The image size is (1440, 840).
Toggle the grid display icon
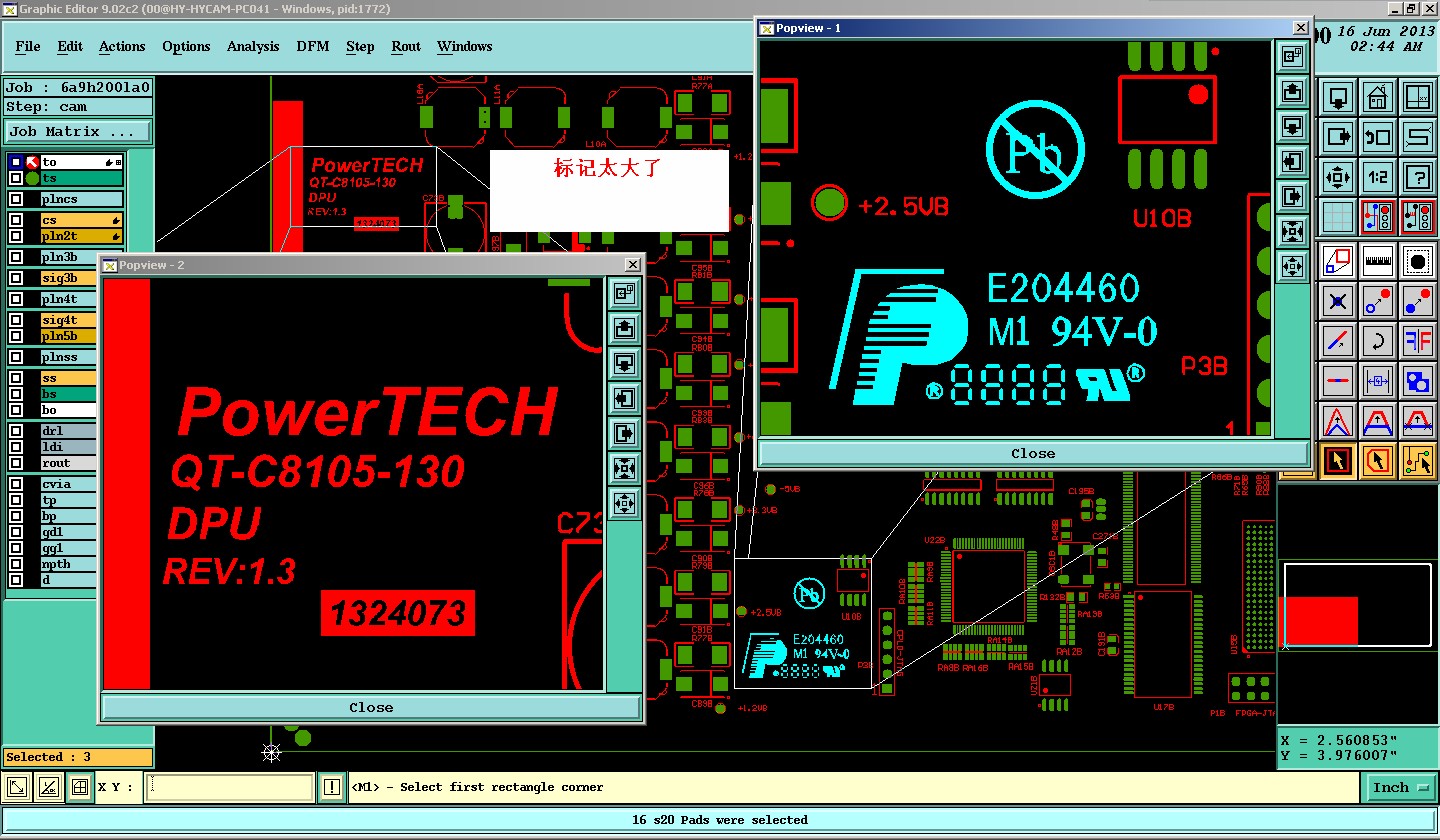point(1338,217)
